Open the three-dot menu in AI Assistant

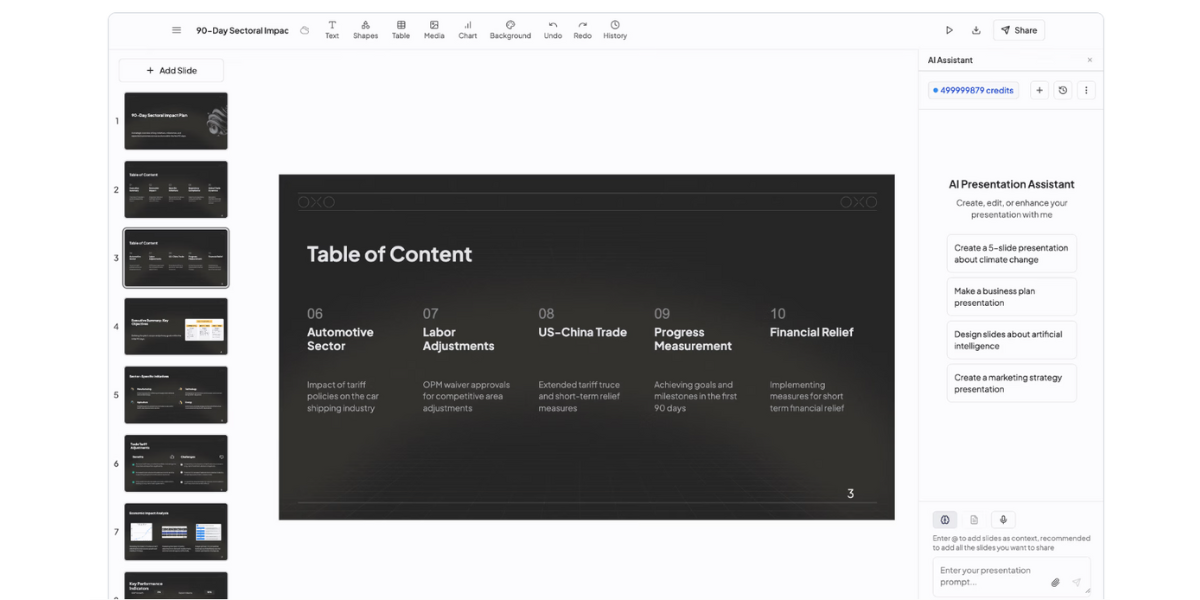coord(1086,90)
